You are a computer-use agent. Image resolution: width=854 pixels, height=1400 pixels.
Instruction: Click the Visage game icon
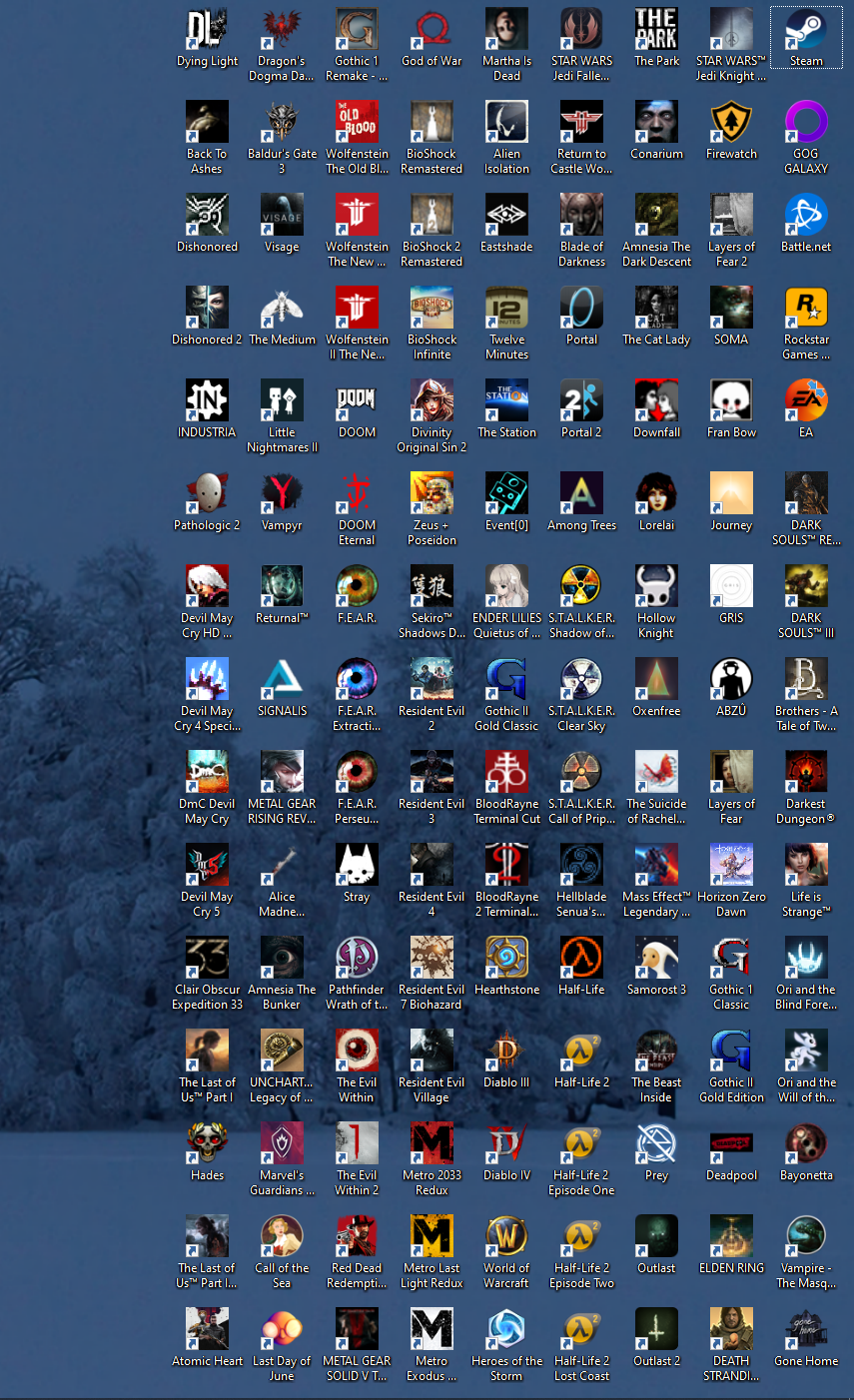[282, 215]
